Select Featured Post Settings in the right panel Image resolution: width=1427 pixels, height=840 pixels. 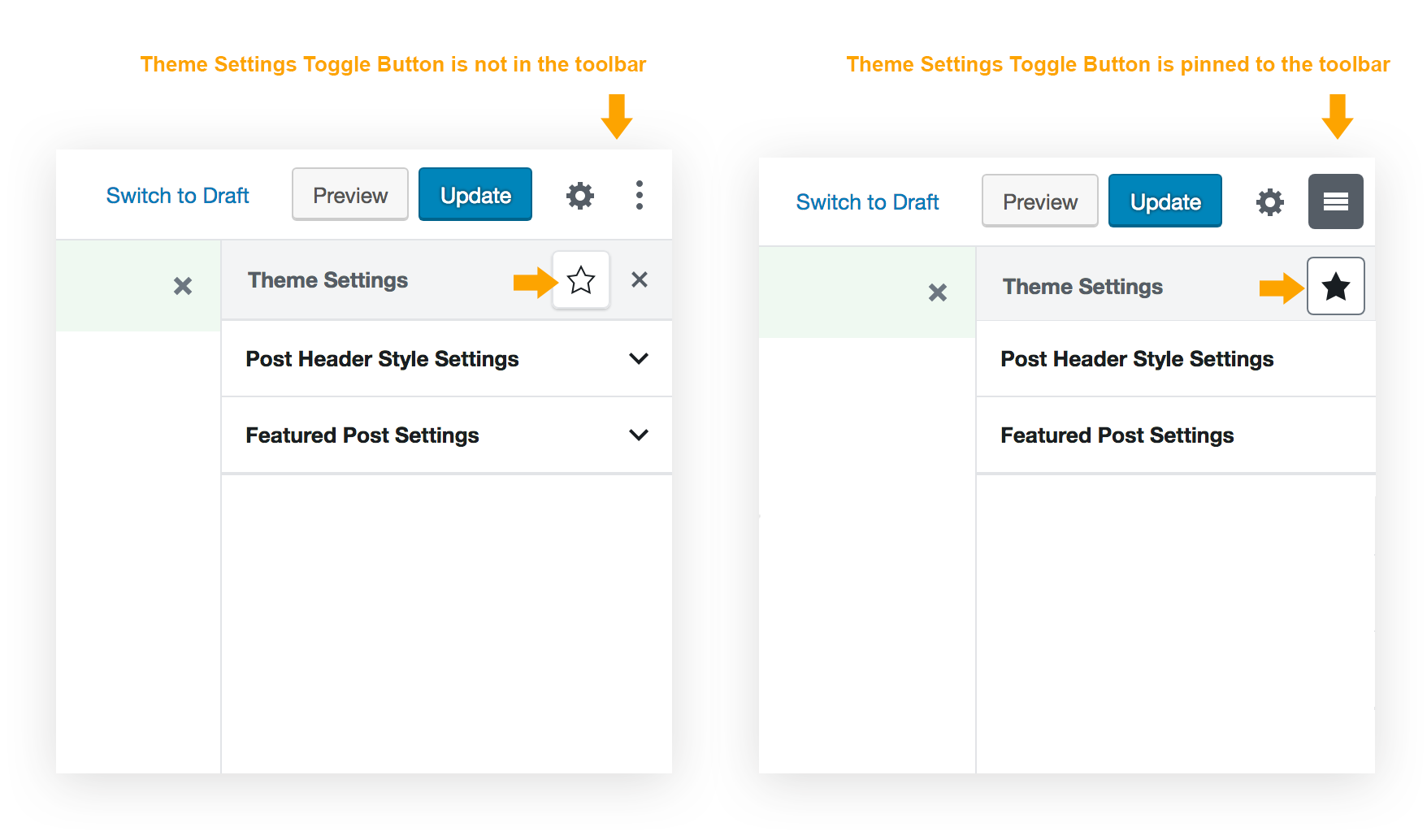[x=1117, y=435]
